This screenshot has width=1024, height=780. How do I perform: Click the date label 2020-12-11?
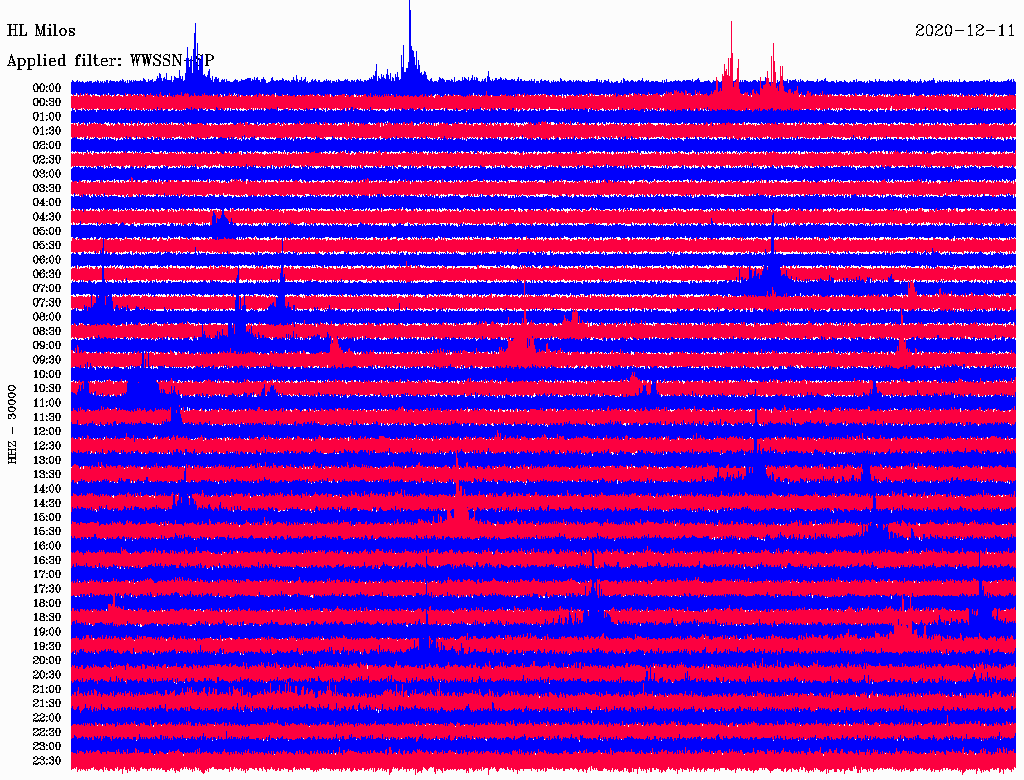coord(965,31)
